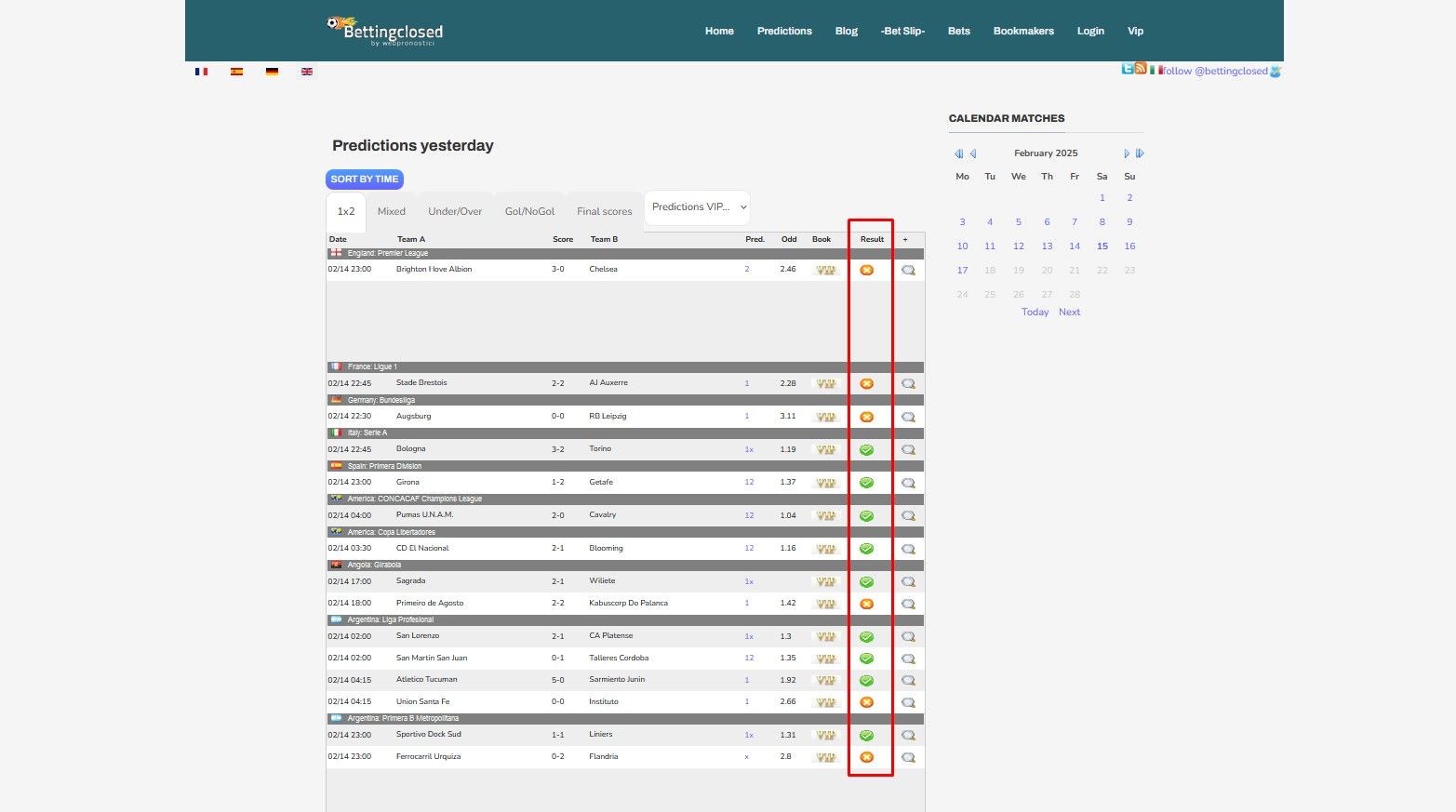Screen dimensions: 1456x812
Task: Jump to next year in calendar
Action: [1140, 153]
